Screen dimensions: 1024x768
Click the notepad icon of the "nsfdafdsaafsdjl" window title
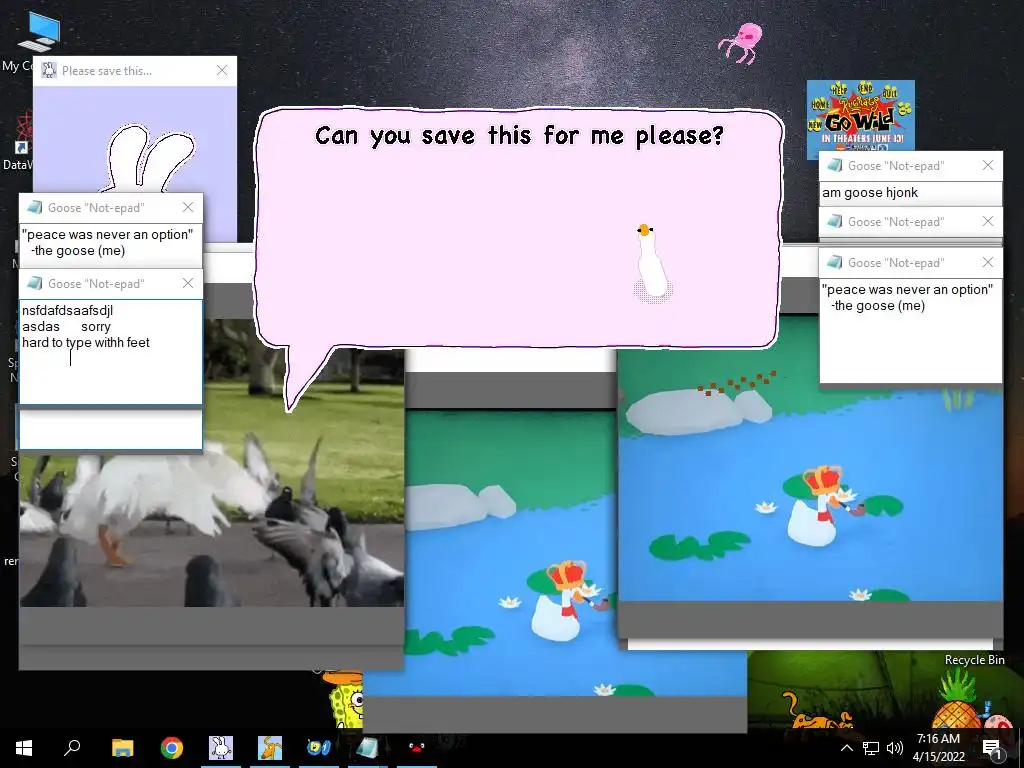[35, 283]
